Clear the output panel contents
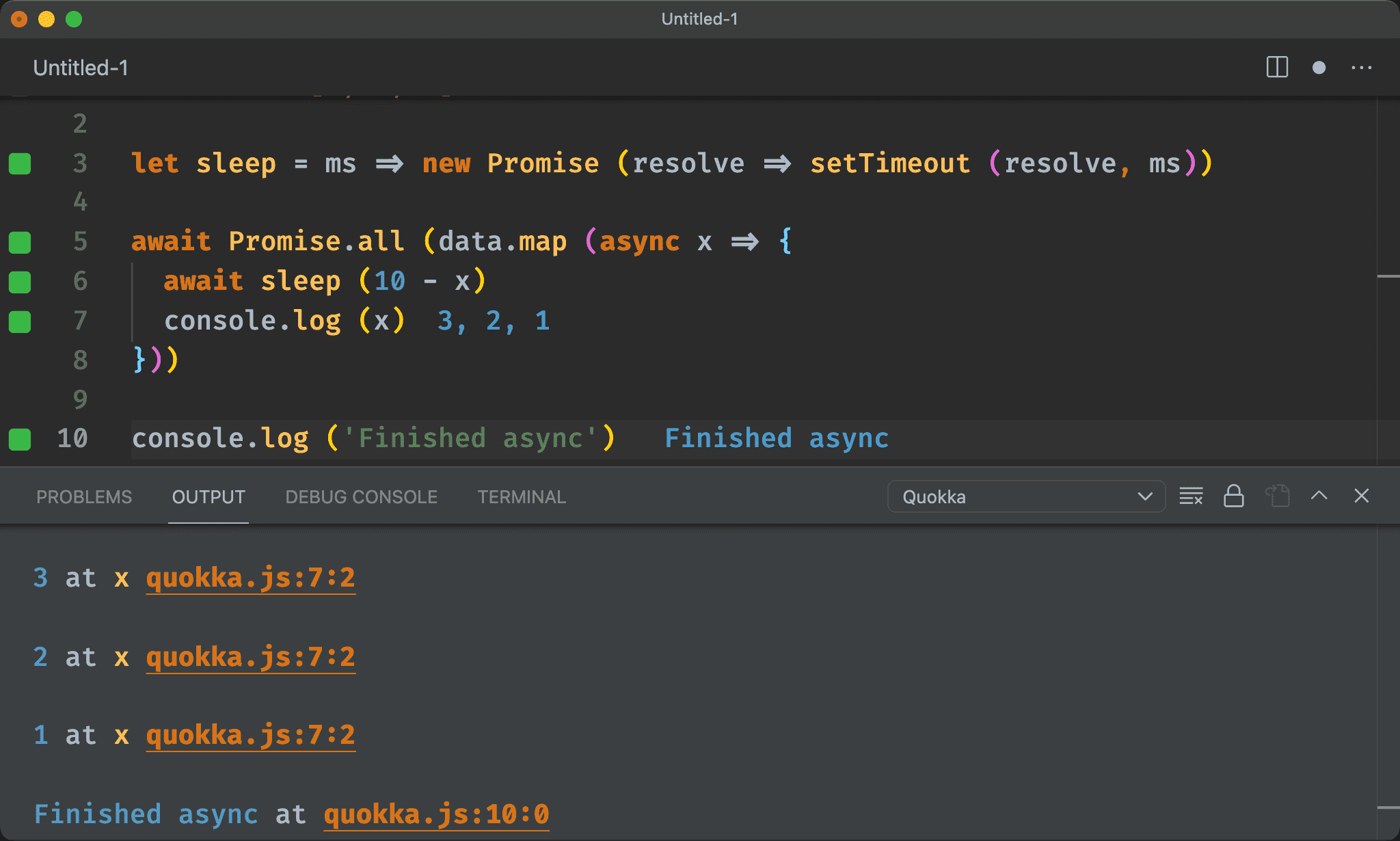This screenshot has width=1400, height=841. tap(1191, 496)
